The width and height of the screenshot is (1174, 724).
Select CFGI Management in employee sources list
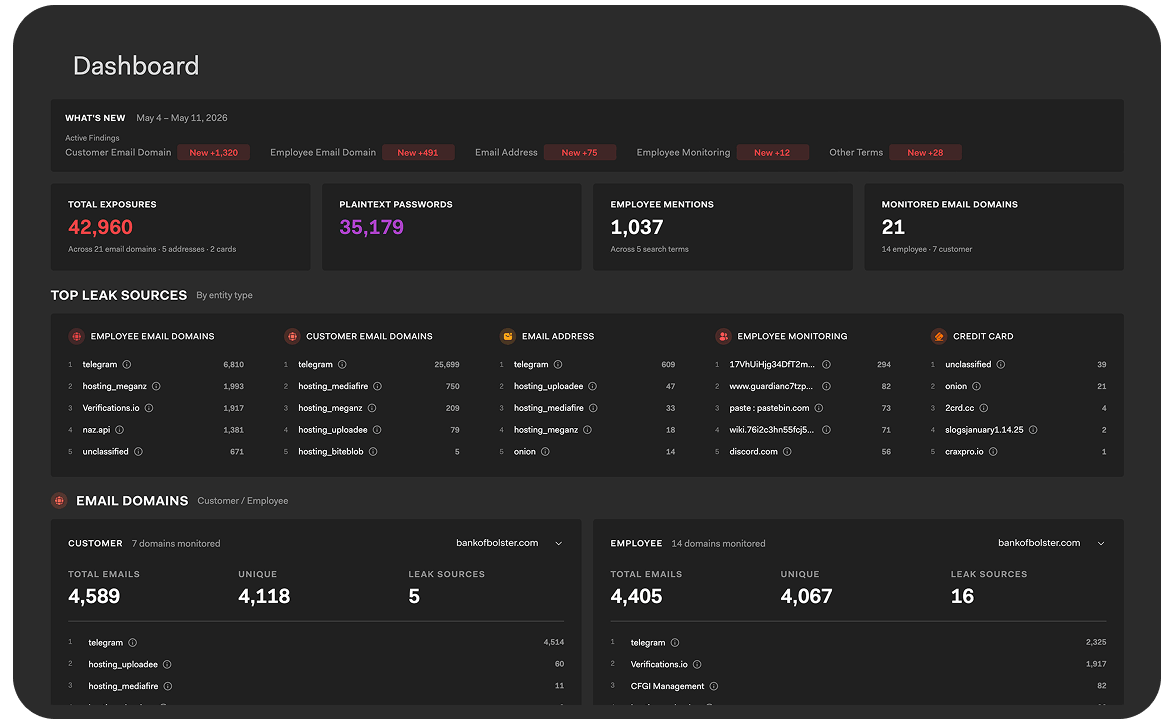click(x=667, y=686)
